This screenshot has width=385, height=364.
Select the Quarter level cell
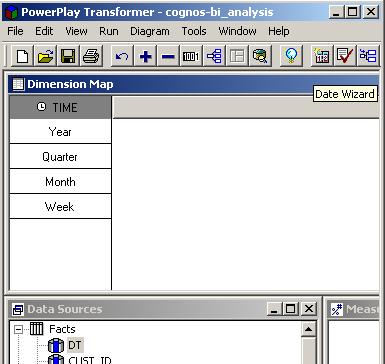coord(60,157)
